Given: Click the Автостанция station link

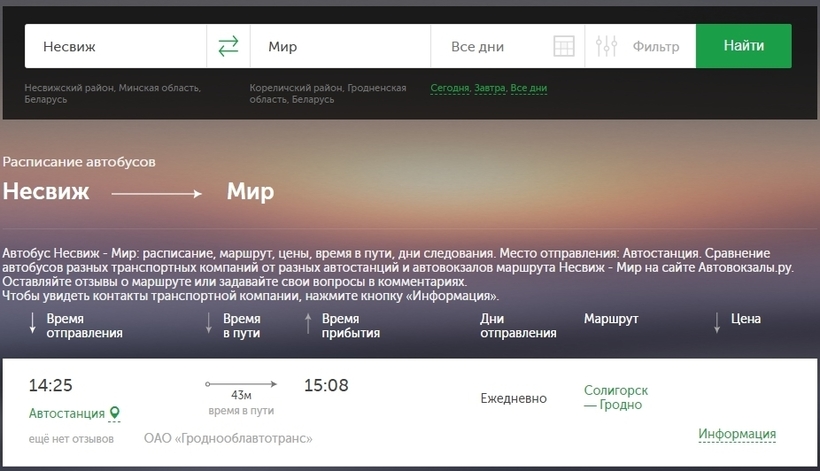Looking at the screenshot, I should [x=66, y=413].
